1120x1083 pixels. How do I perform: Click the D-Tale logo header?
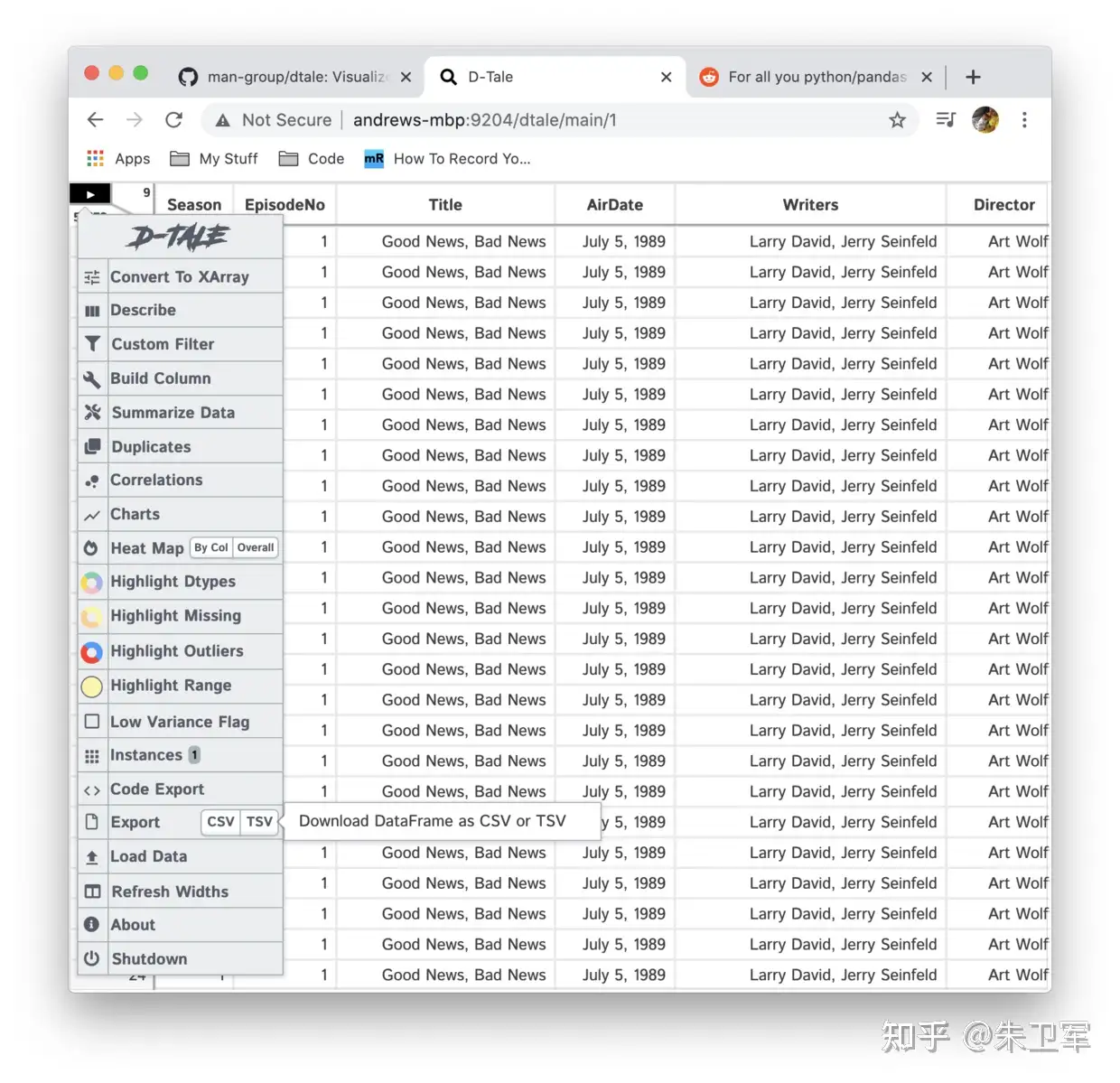(179, 238)
